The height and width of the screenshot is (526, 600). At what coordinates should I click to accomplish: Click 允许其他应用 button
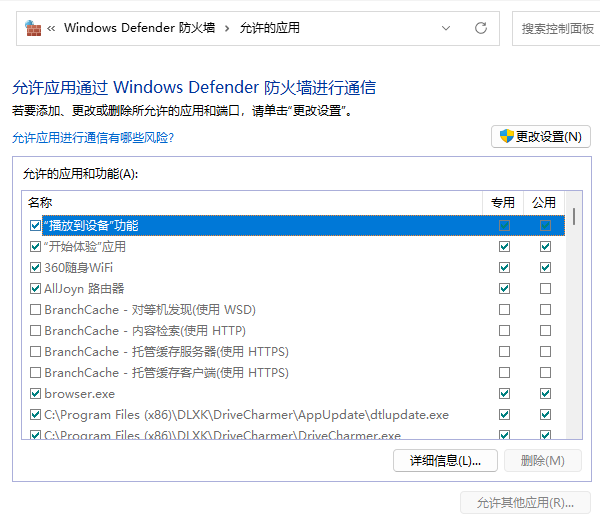pyautogui.click(x=525, y=502)
